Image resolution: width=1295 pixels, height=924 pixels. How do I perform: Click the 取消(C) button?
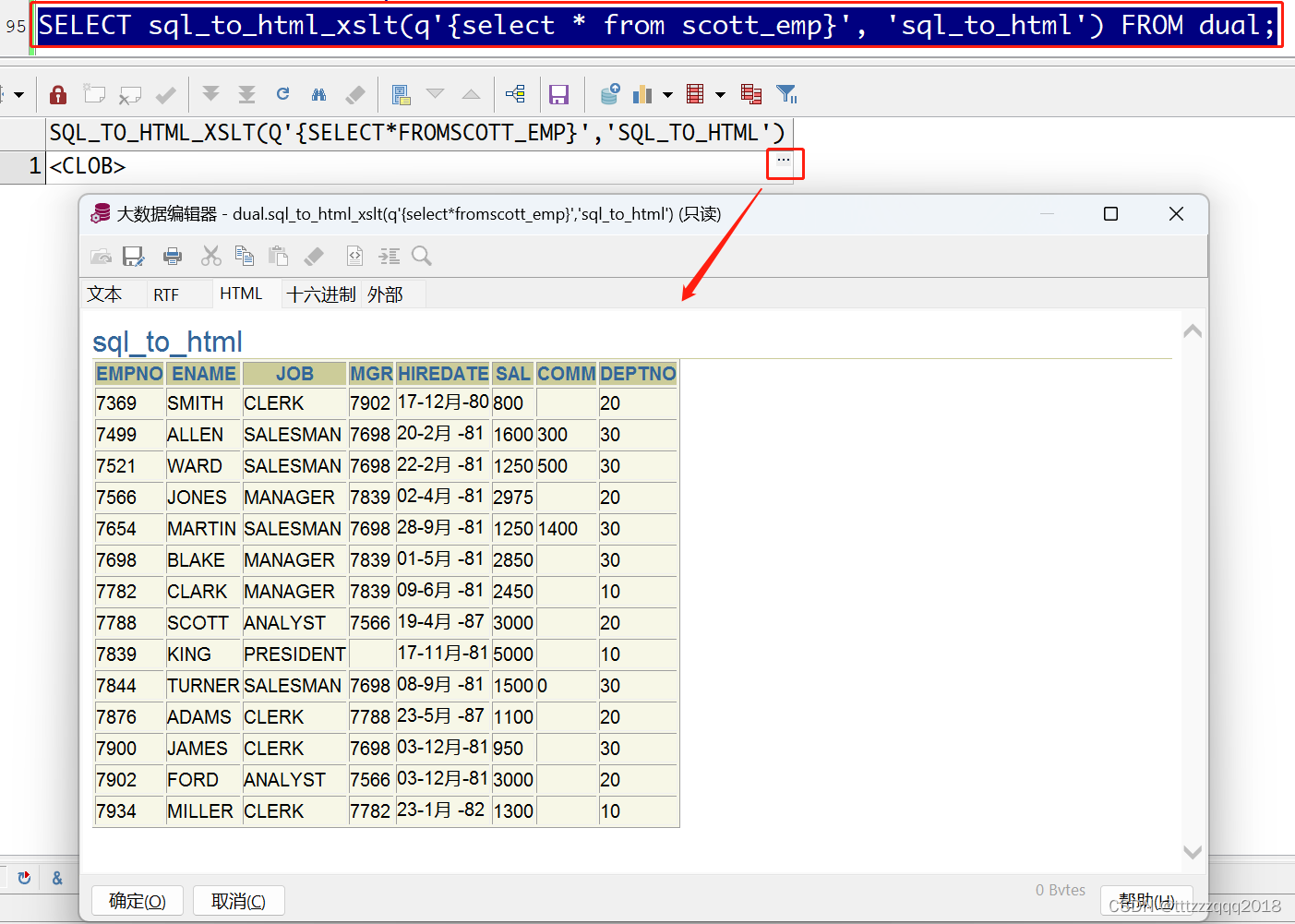[238, 901]
